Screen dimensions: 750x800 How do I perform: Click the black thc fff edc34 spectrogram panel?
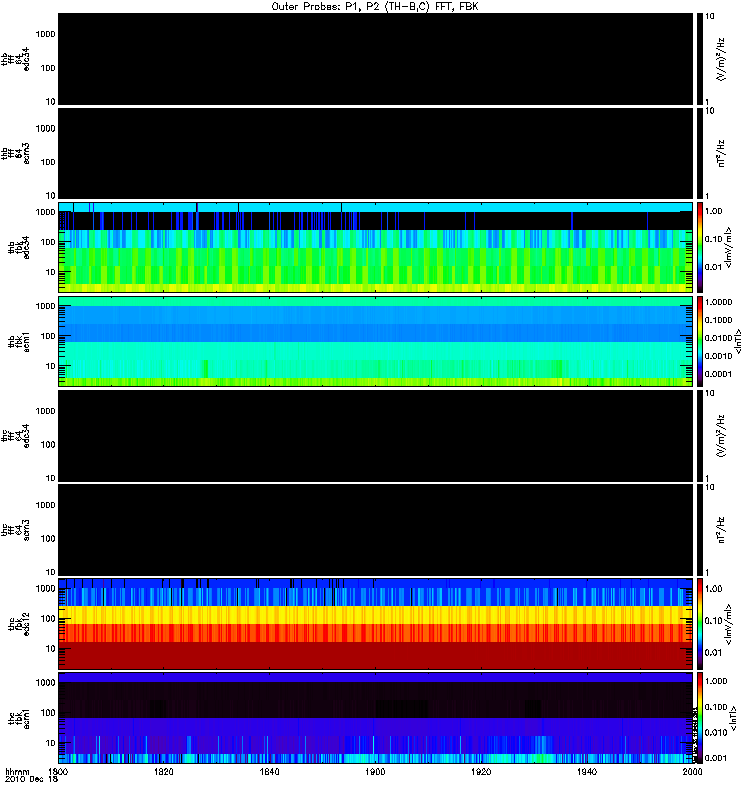click(x=376, y=436)
